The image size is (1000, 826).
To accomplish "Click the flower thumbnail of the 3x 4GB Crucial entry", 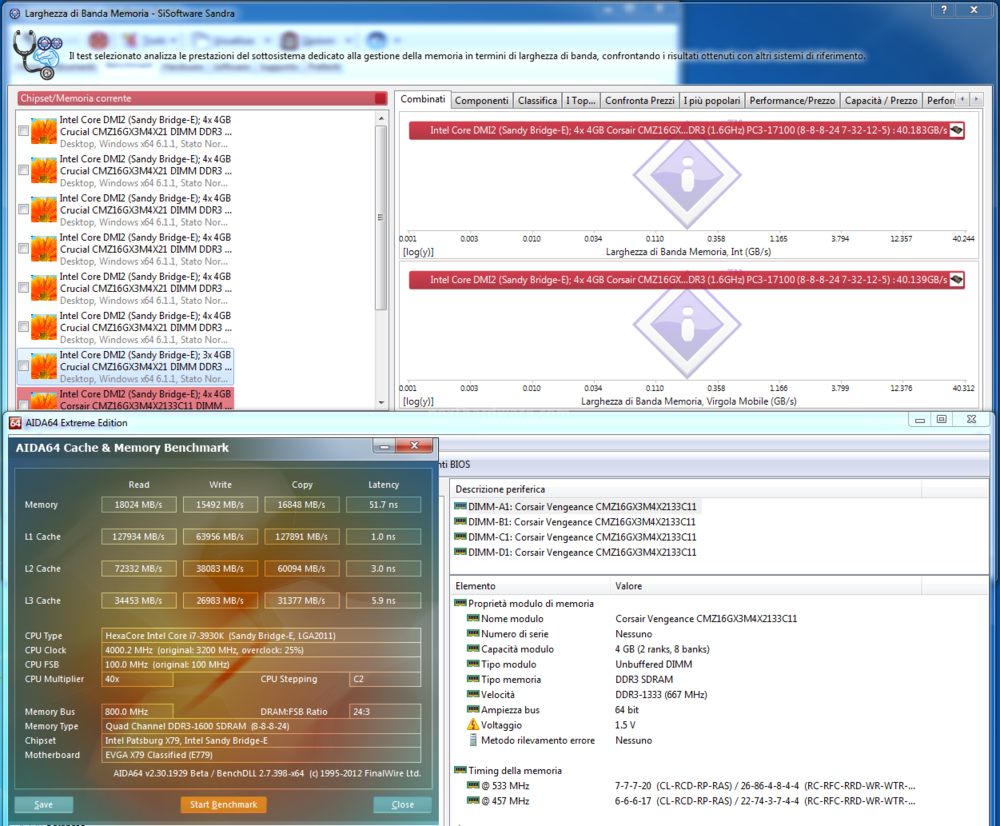I will tap(44, 367).
